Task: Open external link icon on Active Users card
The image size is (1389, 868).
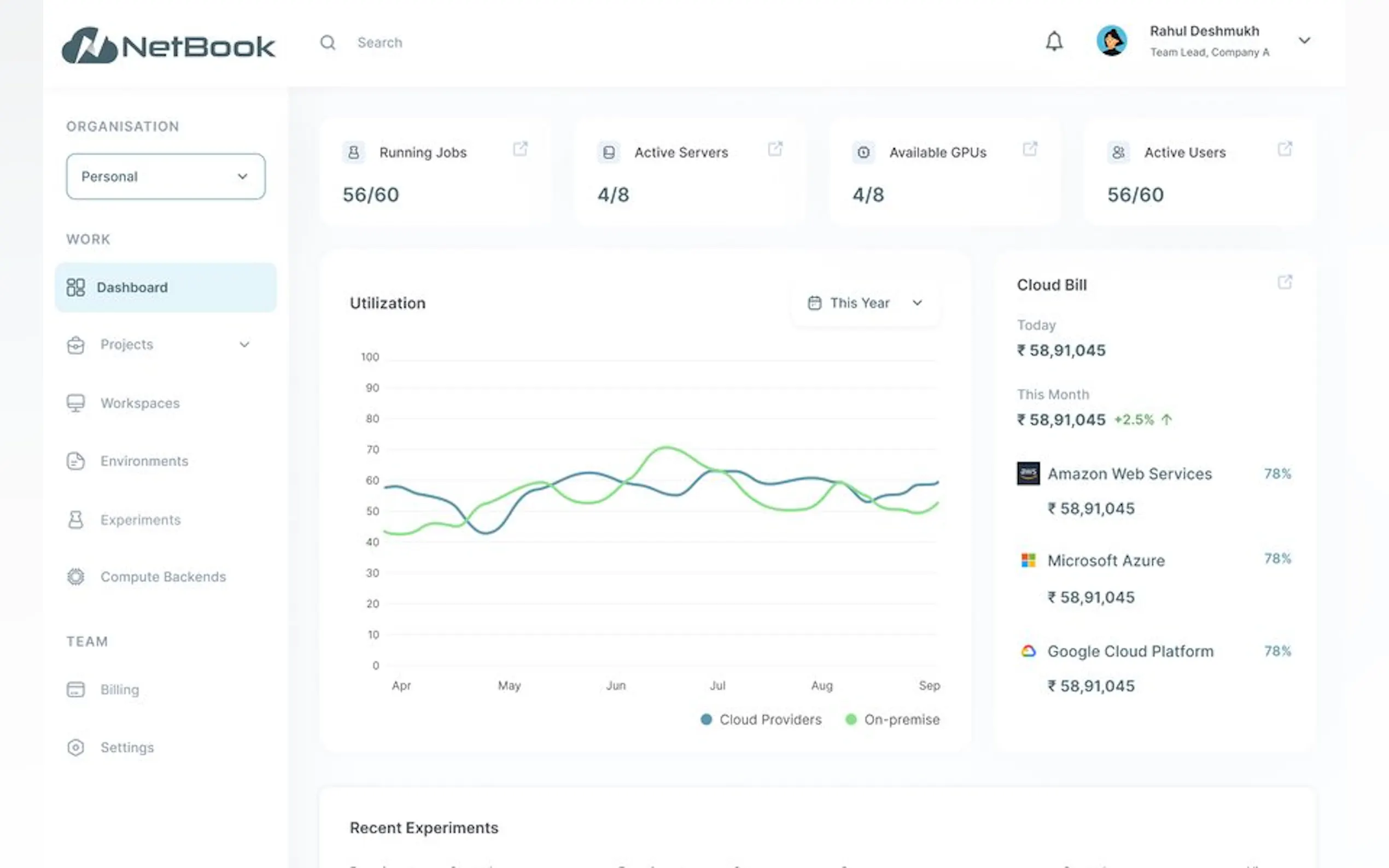Action: pos(1285,149)
